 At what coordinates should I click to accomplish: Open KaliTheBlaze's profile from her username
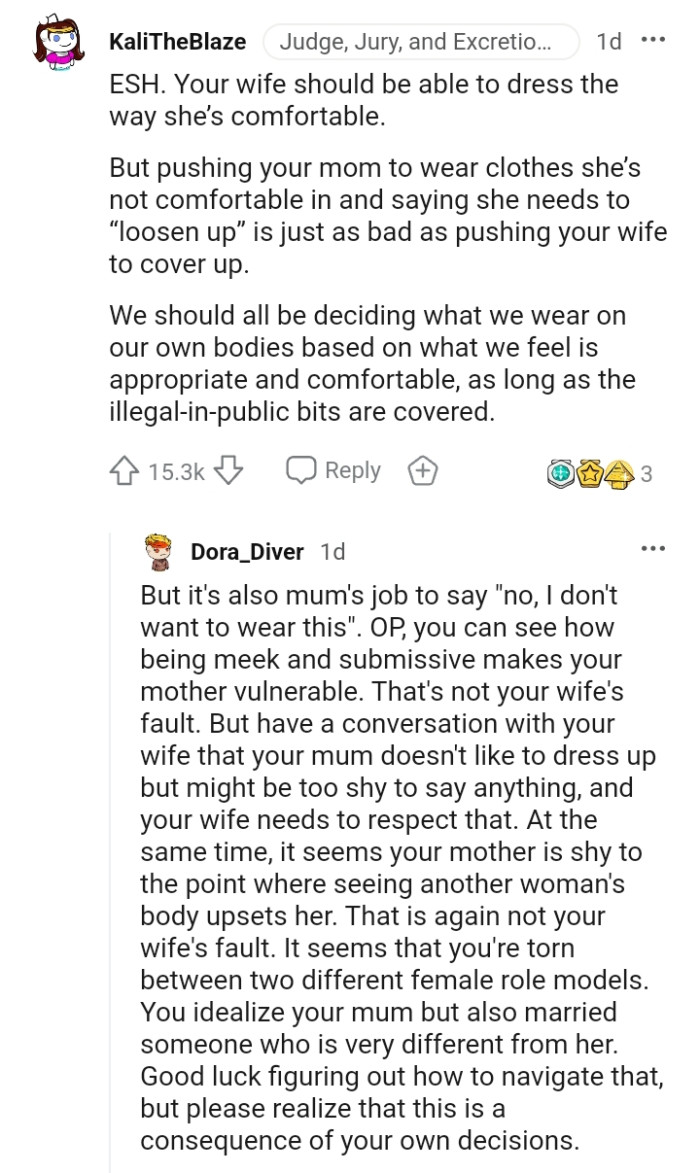pos(174,42)
